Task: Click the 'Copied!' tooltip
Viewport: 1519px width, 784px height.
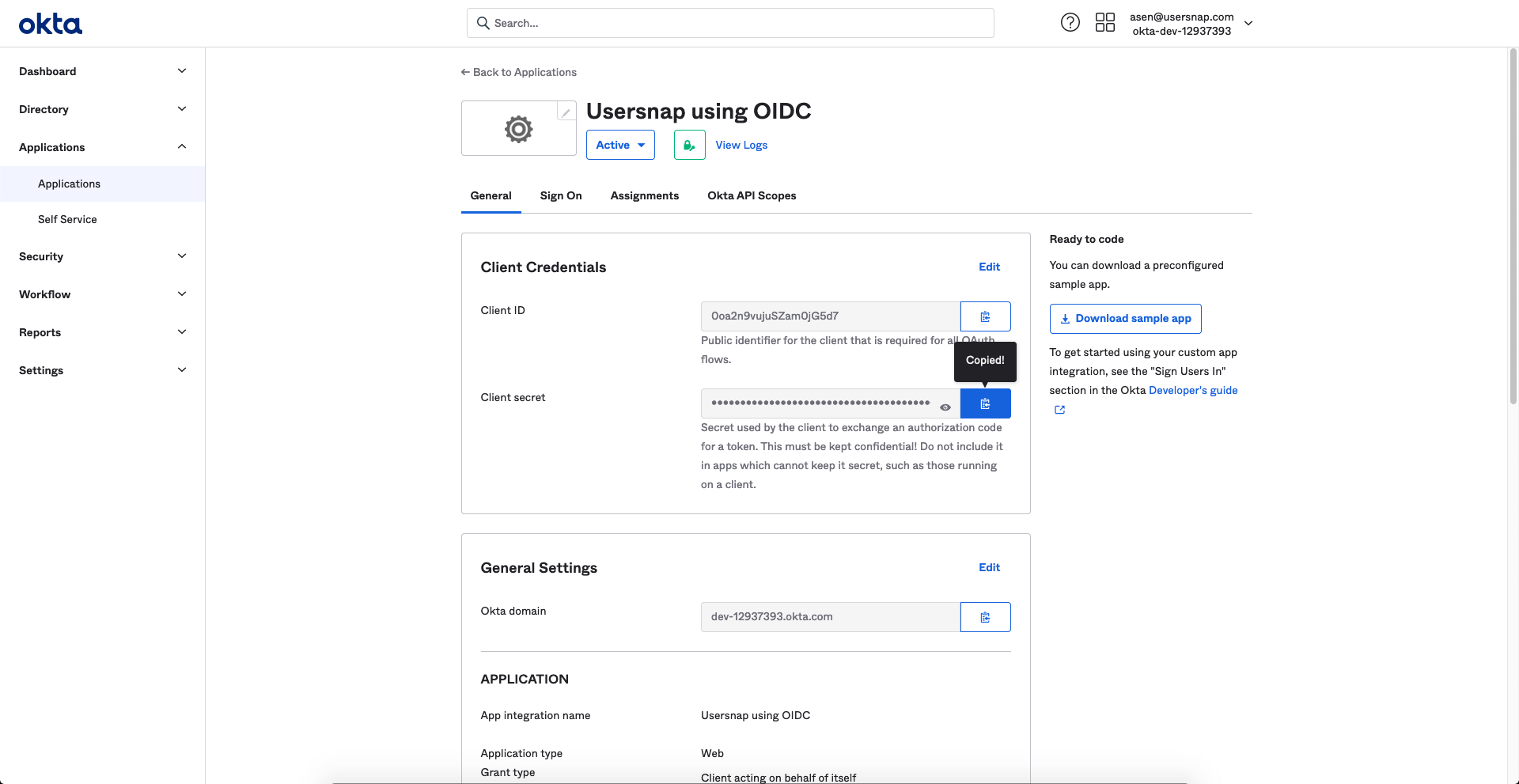Action: (x=985, y=361)
